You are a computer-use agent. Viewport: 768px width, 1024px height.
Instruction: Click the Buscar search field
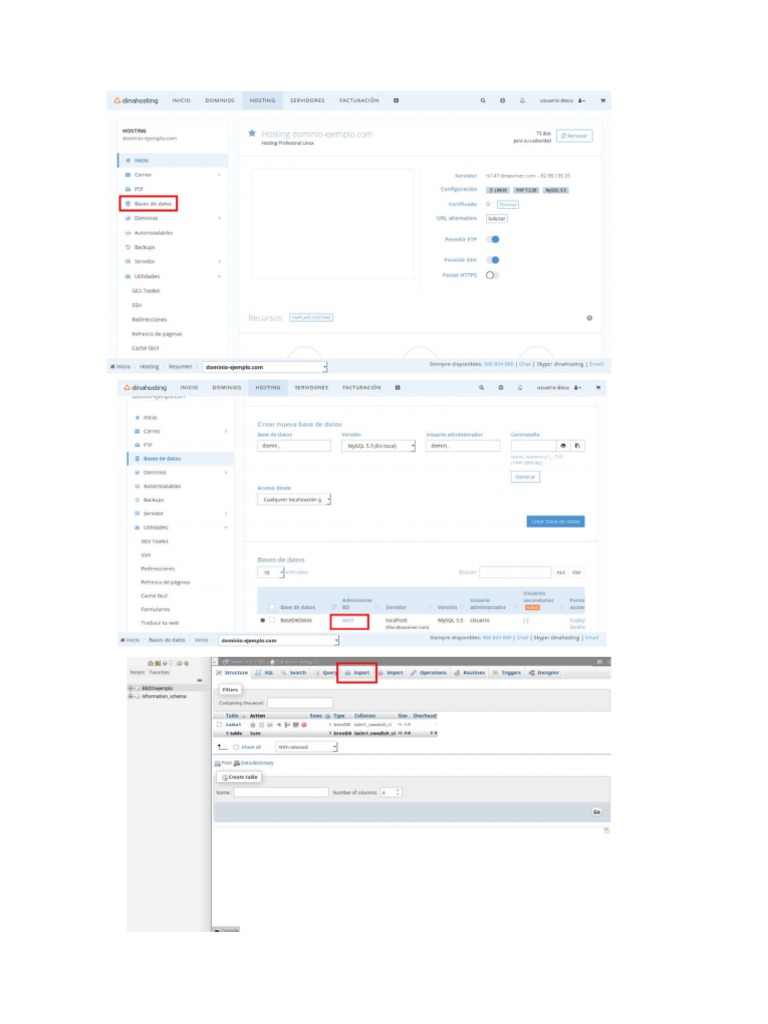point(515,573)
